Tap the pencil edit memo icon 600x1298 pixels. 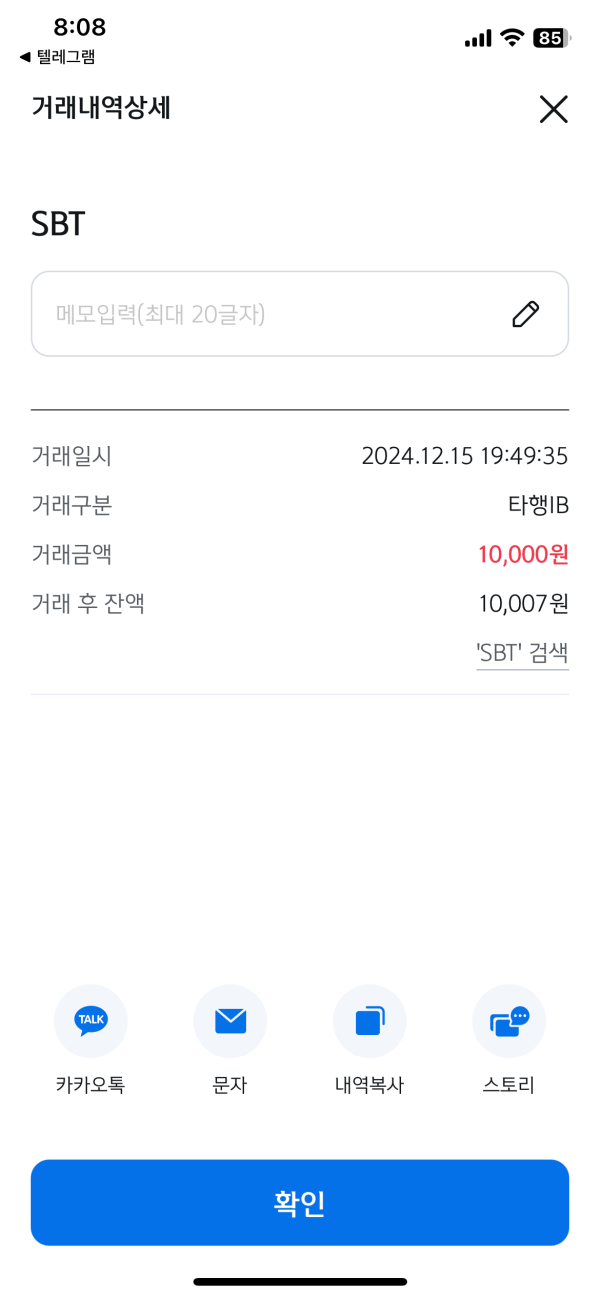coord(525,314)
